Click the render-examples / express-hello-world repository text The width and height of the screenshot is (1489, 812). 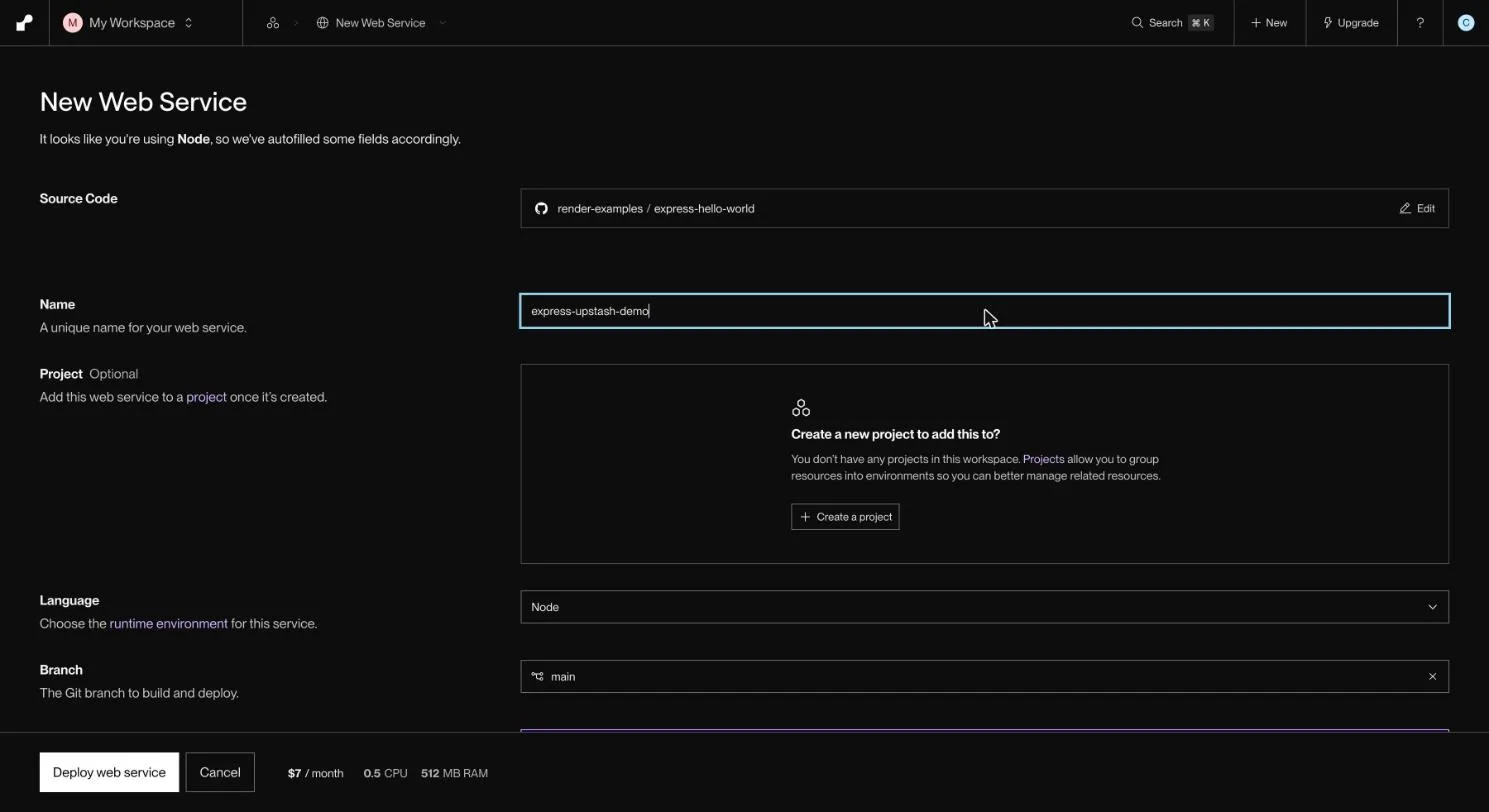[656, 209]
